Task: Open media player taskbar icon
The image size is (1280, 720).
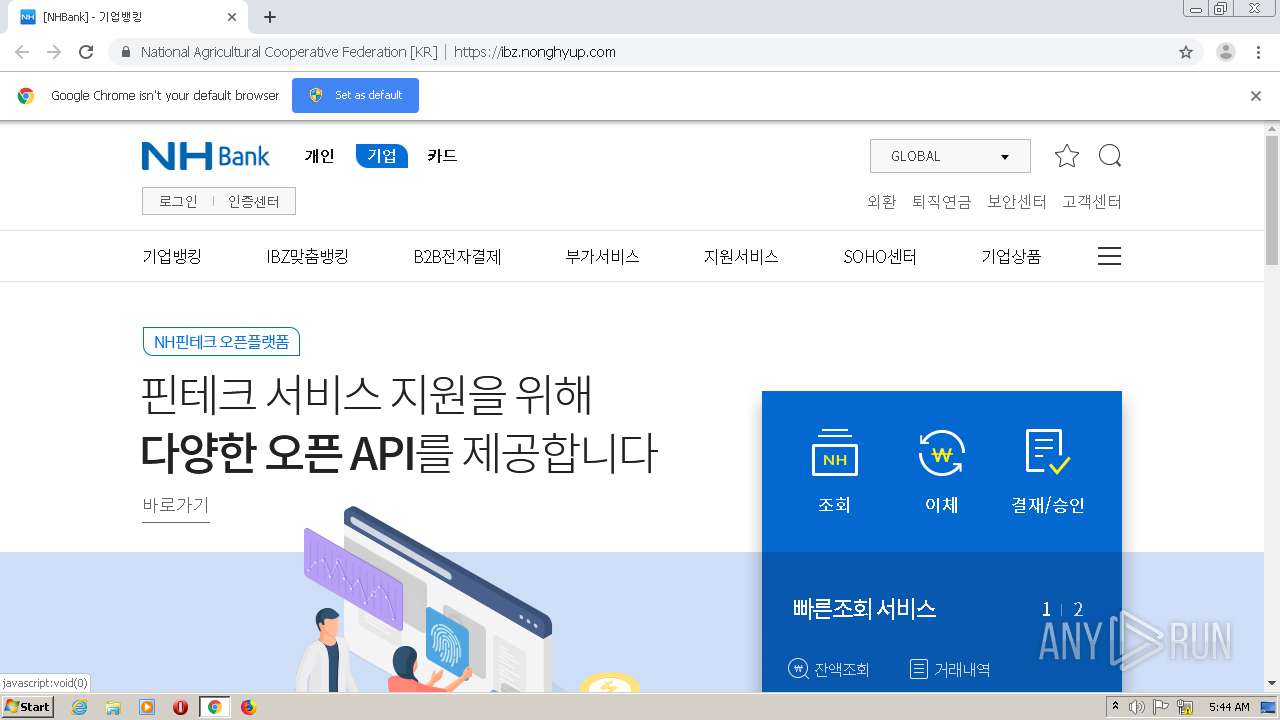Action: tap(147, 707)
